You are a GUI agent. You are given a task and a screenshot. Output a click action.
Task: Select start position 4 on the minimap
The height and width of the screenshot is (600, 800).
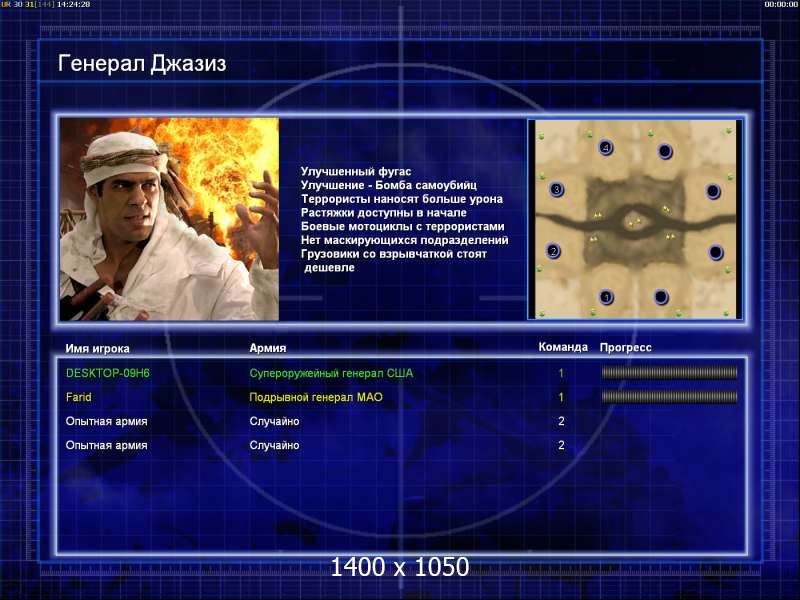pos(606,148)
